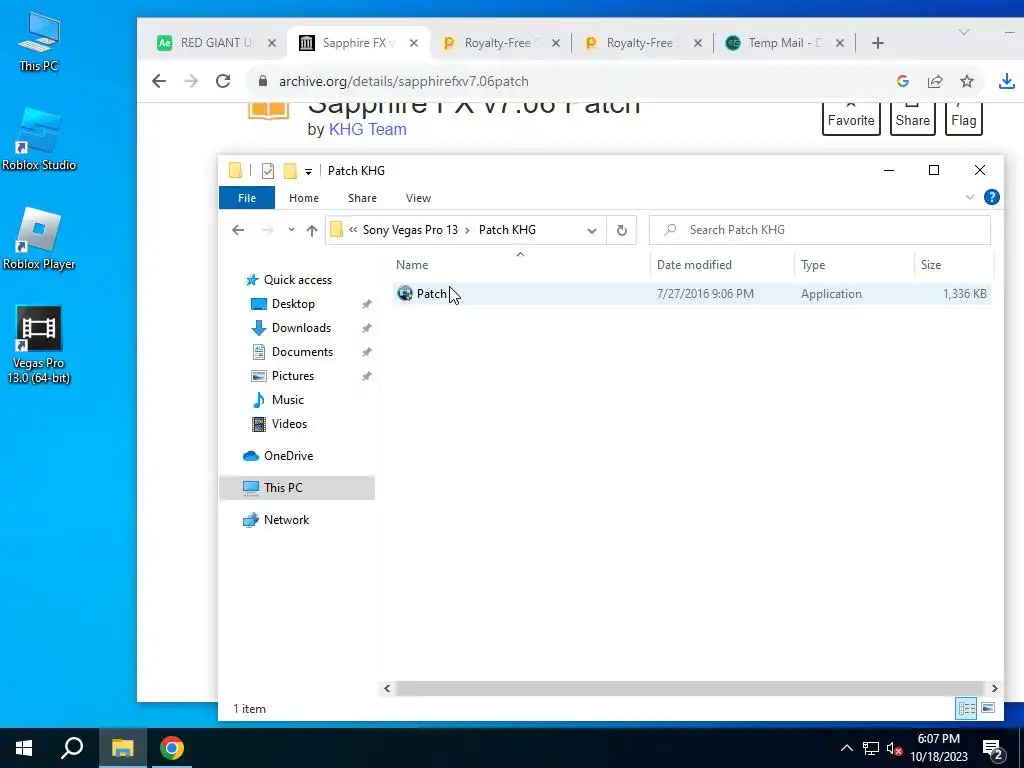Refresh the Patch KHG folder view
The width and height of the screenshot is (1024, 768).
[x=622, y=230]
